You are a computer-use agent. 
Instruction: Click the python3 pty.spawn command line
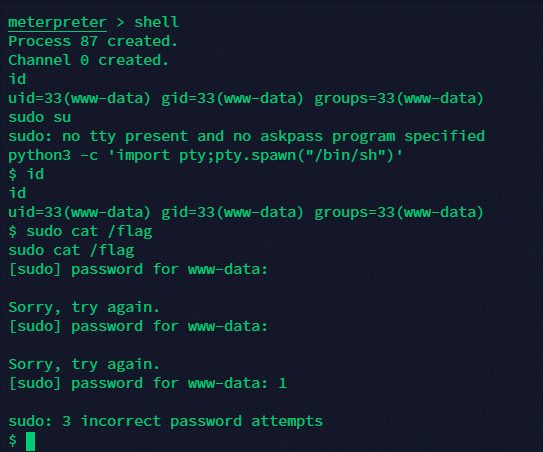206,156
